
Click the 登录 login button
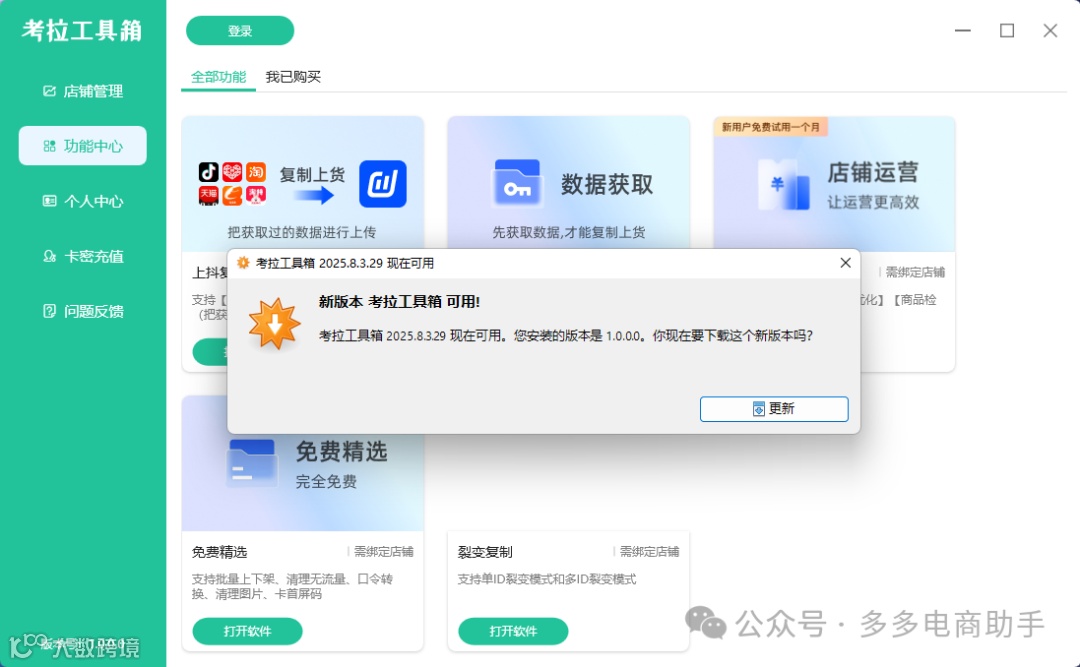[240, 31]
